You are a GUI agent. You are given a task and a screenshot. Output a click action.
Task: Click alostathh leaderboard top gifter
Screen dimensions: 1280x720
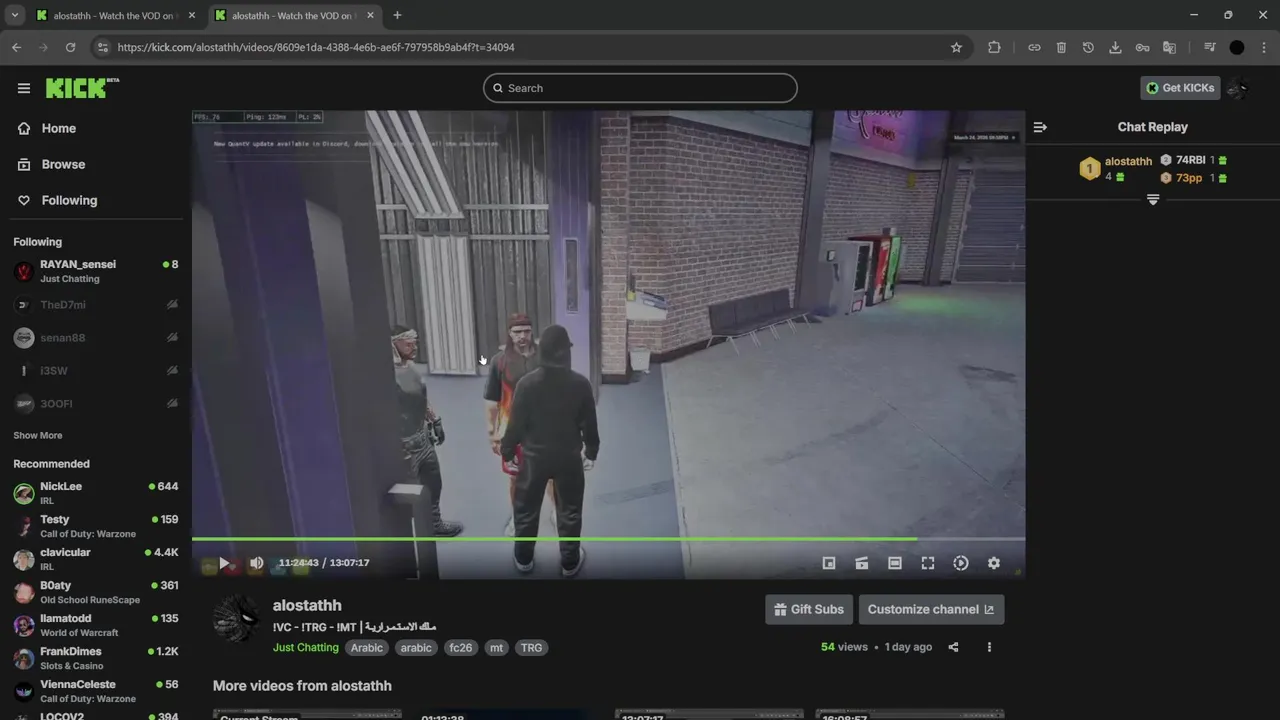[1128, 161]
